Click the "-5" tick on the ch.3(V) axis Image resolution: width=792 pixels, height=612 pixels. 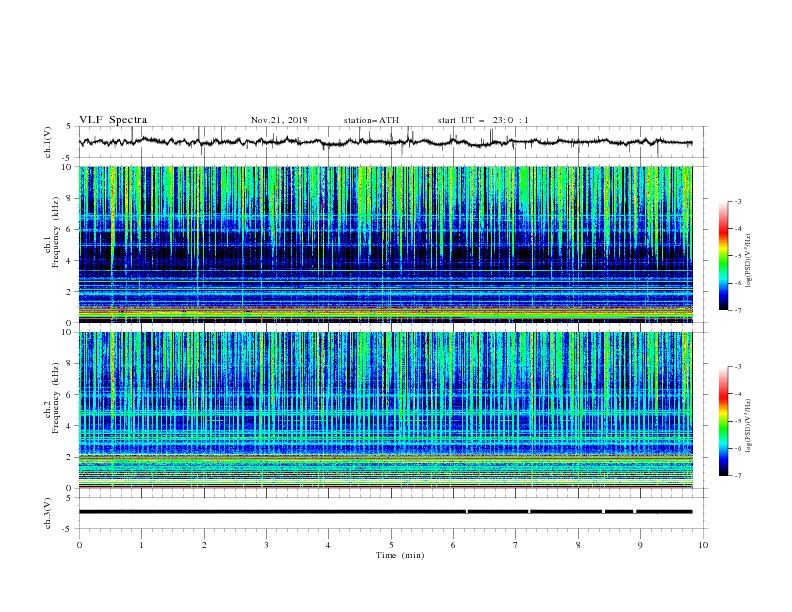point(68,529)
